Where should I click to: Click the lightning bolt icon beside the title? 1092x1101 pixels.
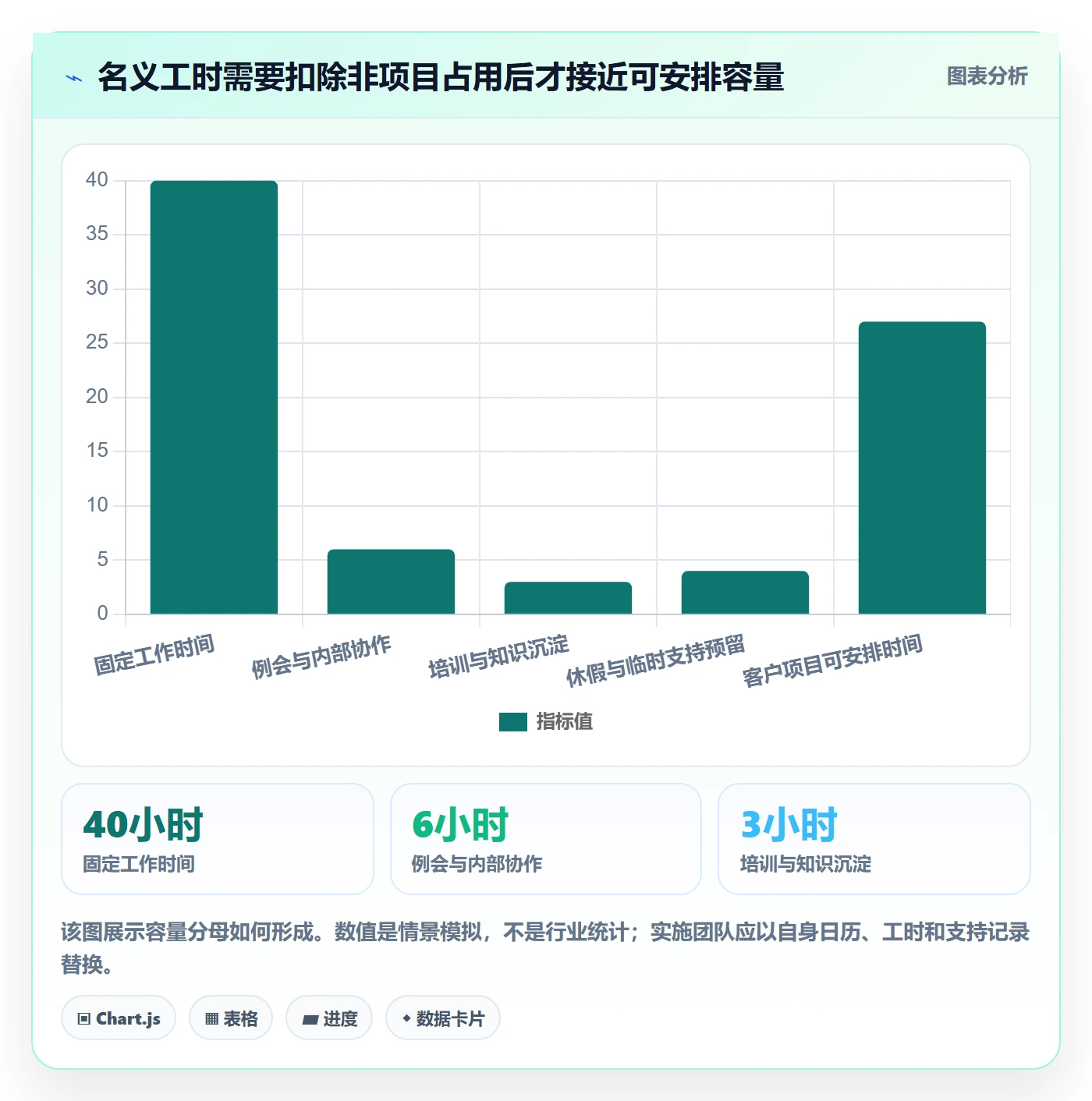pyautogui.click(x=74, y=78)
